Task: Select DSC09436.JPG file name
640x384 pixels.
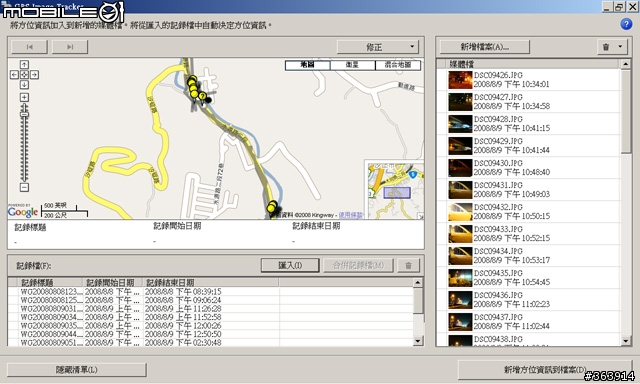Action: click(x=498, y=295)
